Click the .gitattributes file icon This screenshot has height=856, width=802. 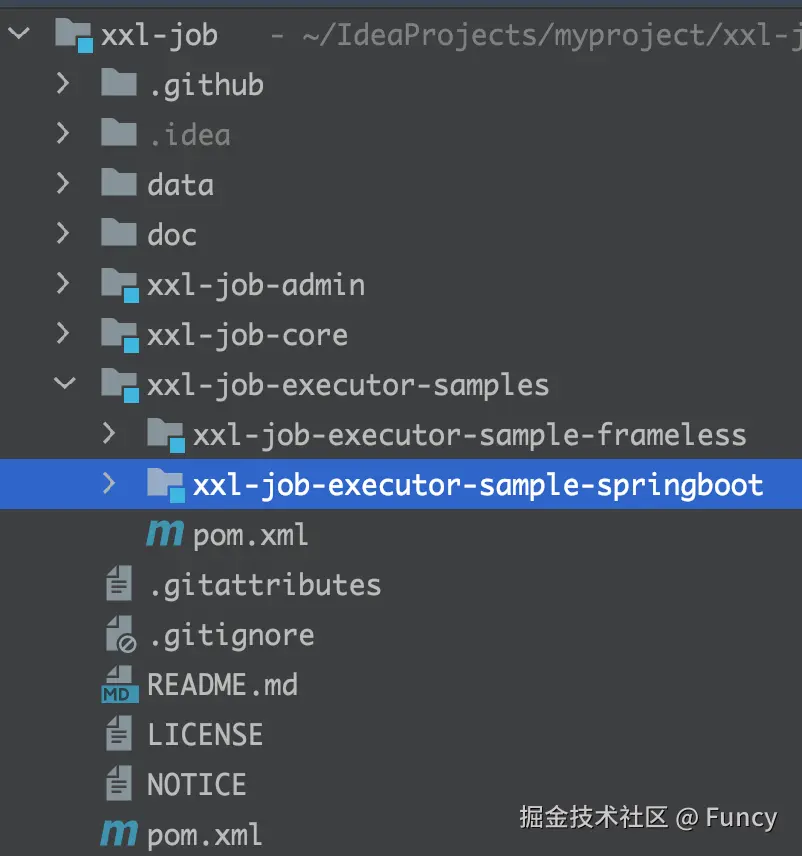tap(120, 585)
